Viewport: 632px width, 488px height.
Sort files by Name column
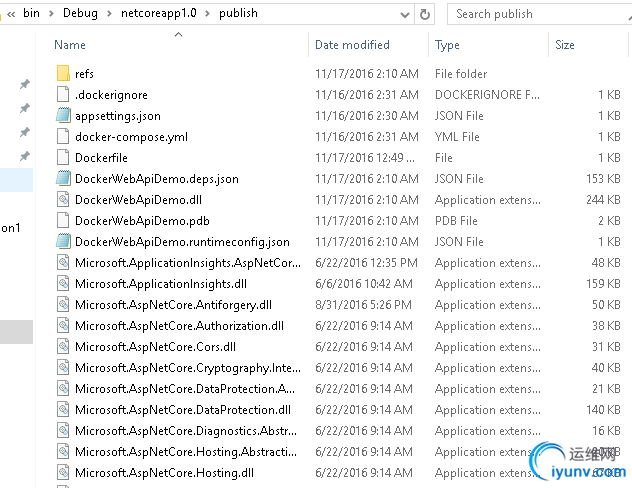click(x=70, y=45)
